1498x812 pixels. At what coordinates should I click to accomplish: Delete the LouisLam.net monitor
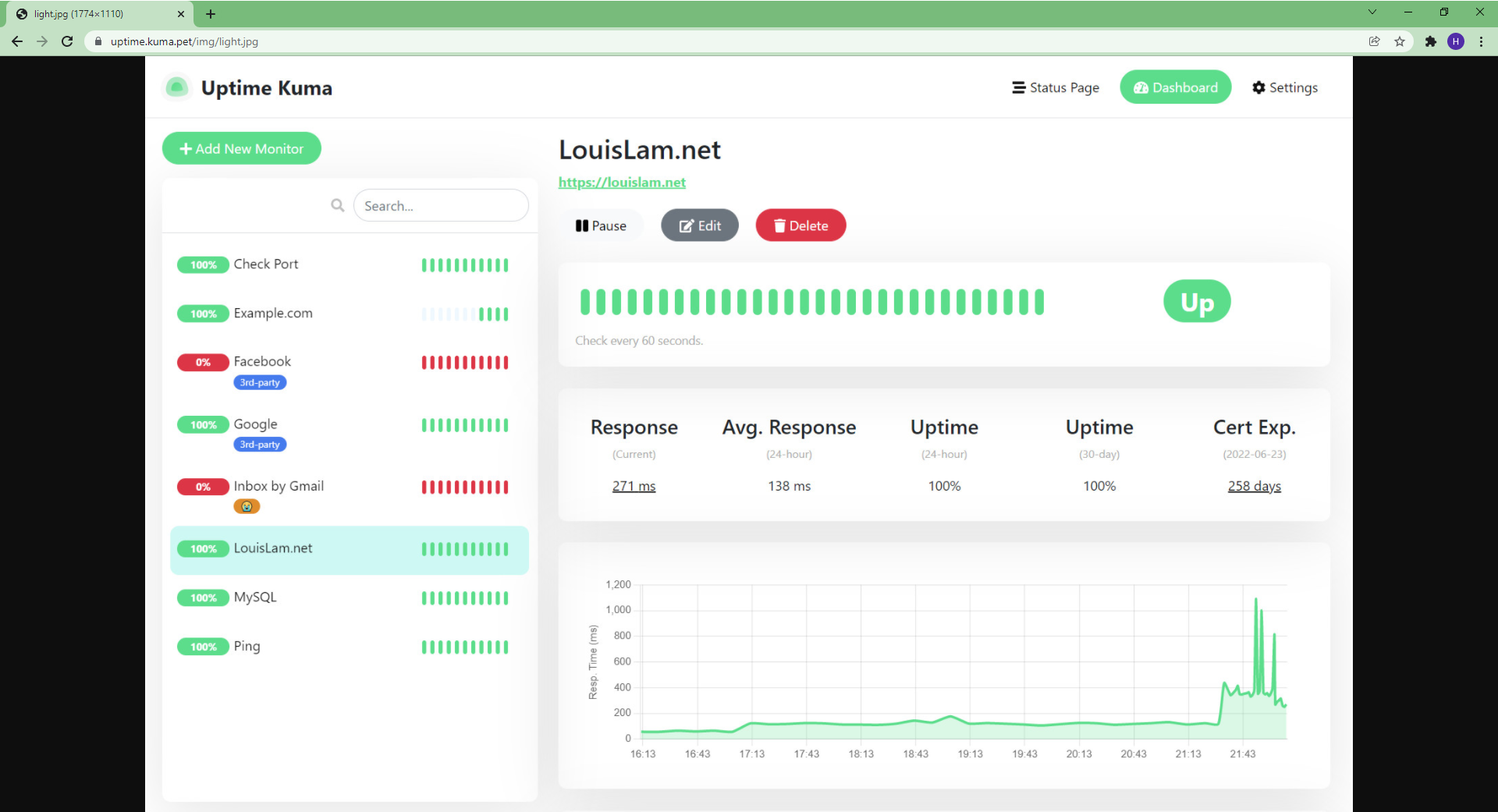coord(800,225)
